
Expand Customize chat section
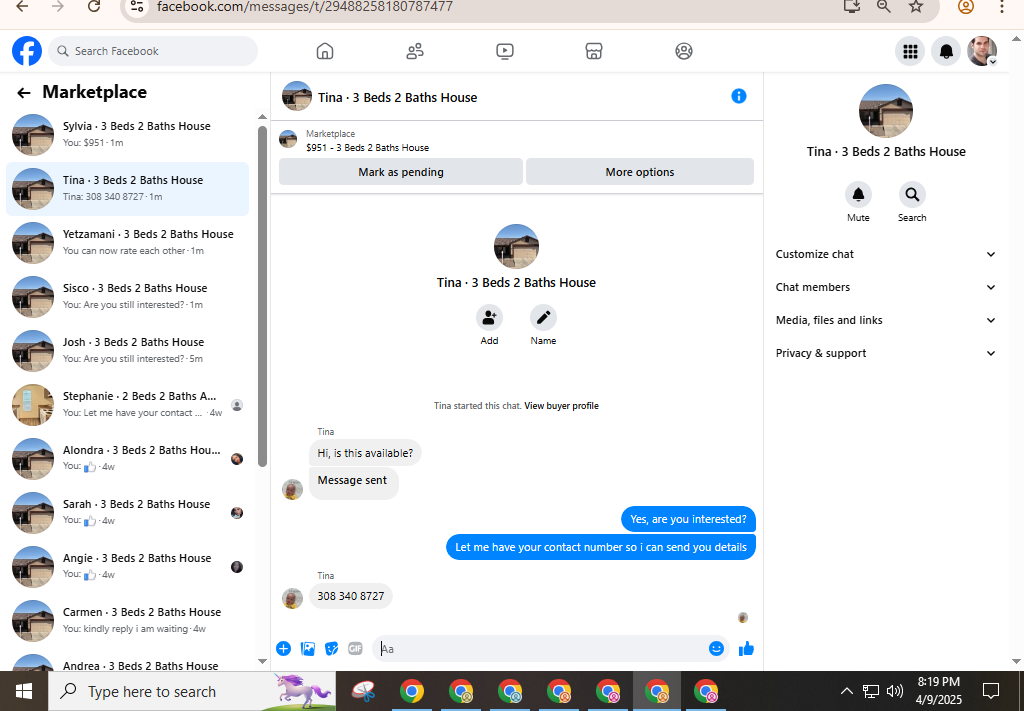point(886,255)
